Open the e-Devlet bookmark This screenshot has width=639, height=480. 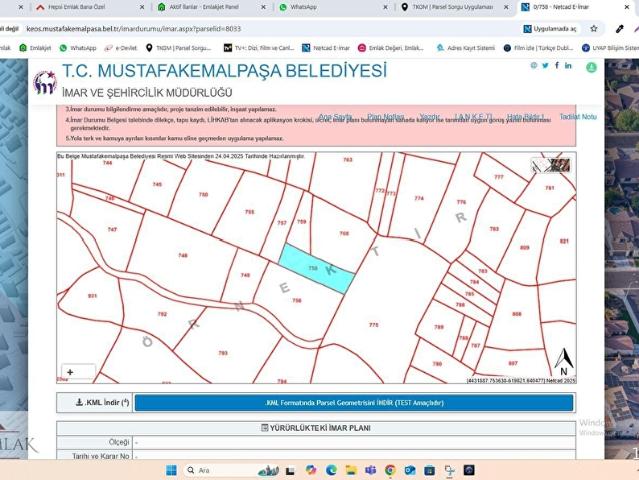(122, 47)
